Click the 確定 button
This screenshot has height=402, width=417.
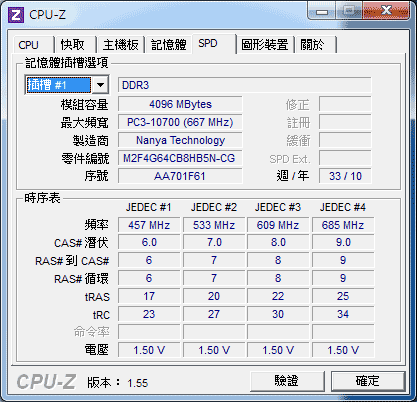pyautogui.click(x=368, y=381)
